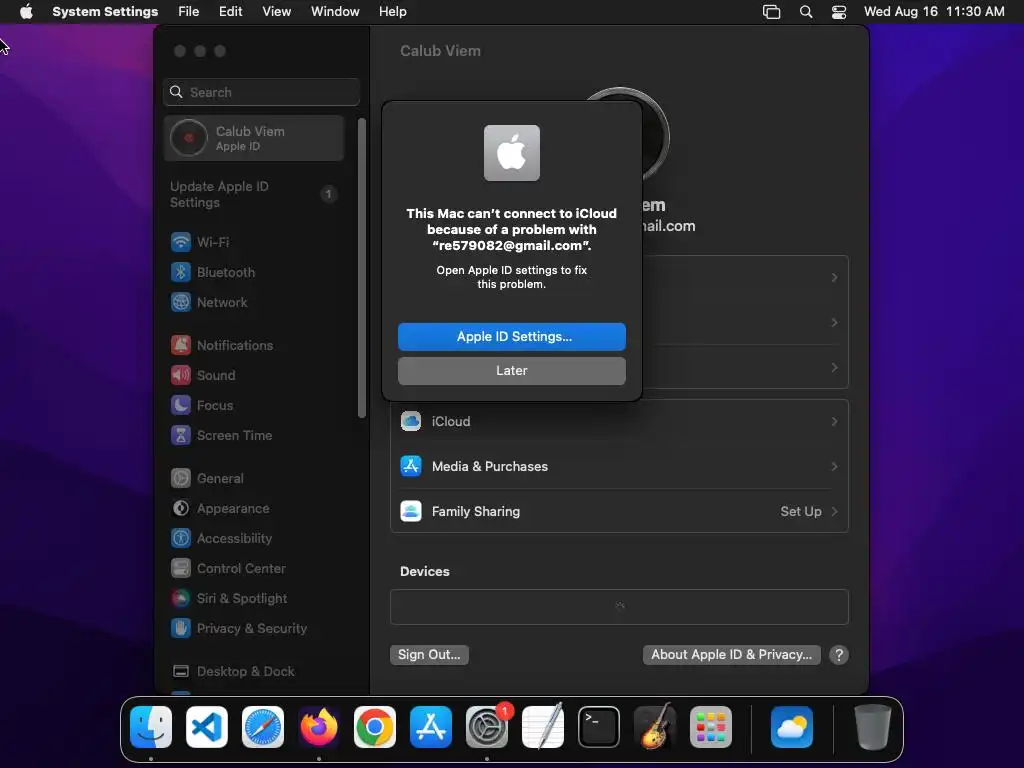Click System Settings icon in Dock
This screenshot has width=1024, height=768.
coord(487,727)
